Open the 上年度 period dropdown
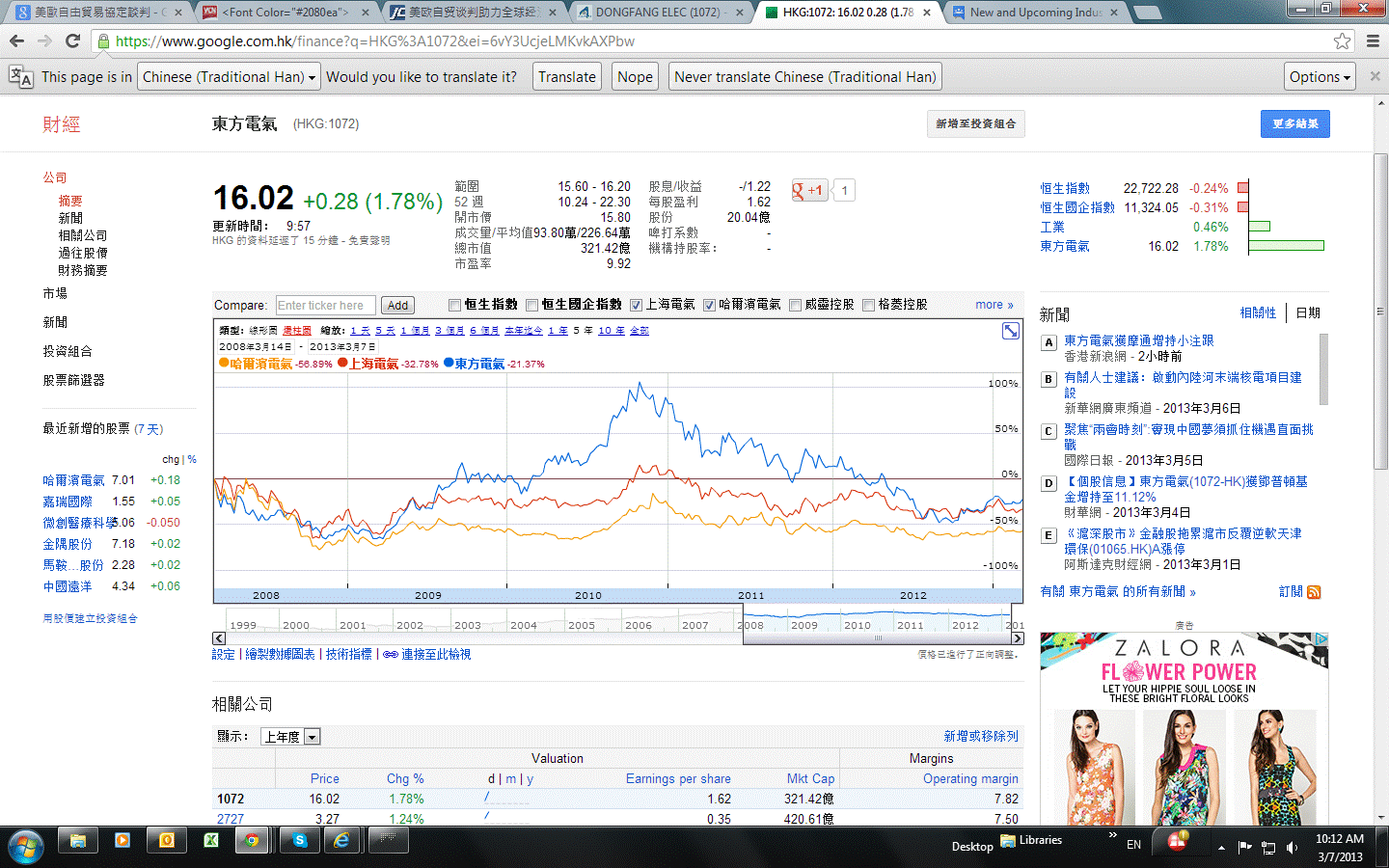 click(290, 737)
